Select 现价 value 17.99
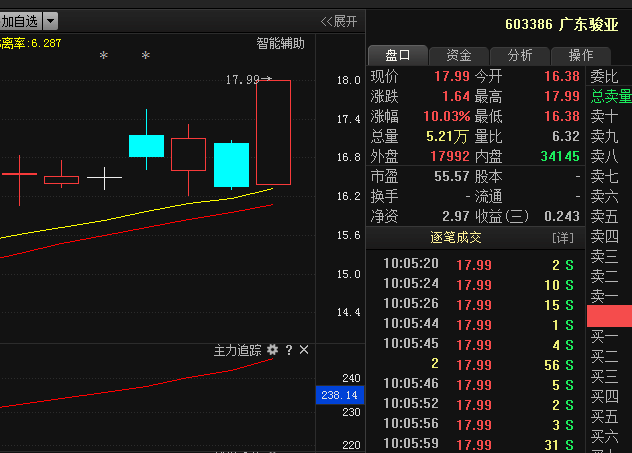This screenshot has width=632, height=453. (452, 76)
